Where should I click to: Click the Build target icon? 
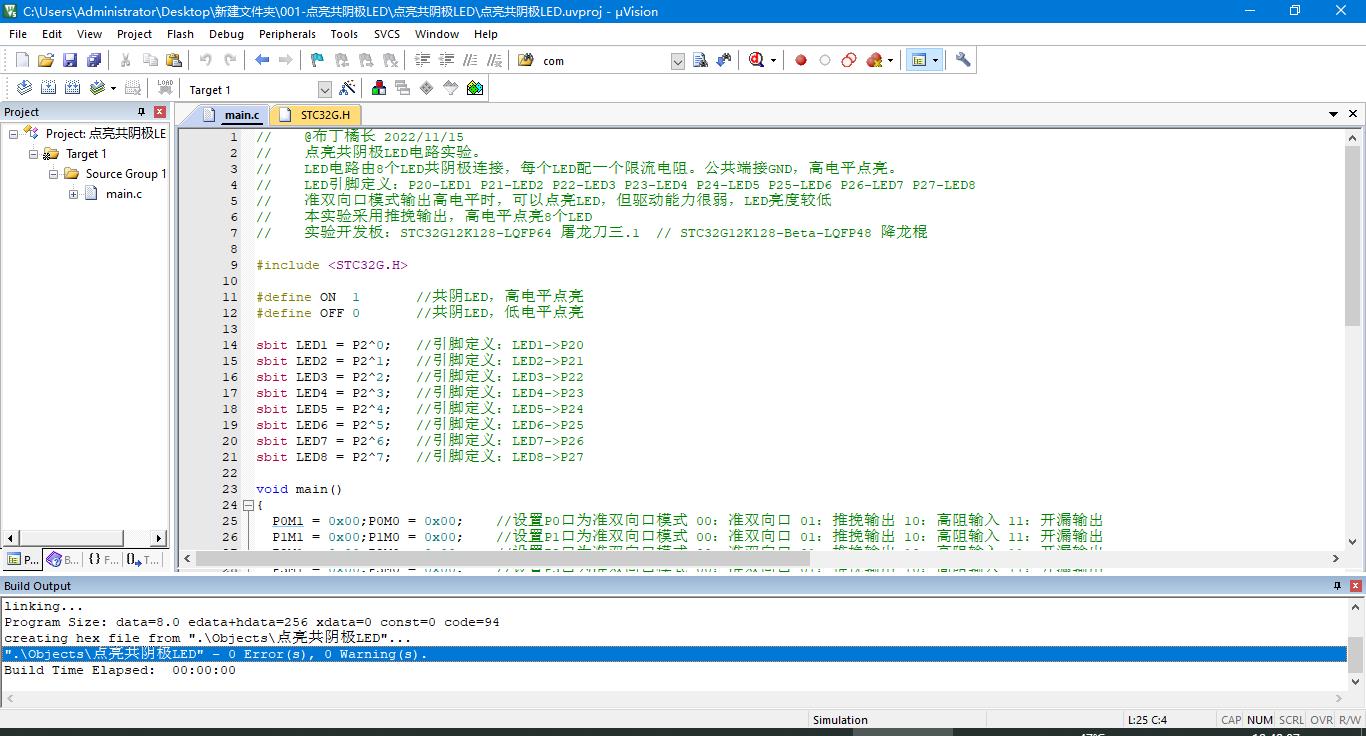(47, 88)
